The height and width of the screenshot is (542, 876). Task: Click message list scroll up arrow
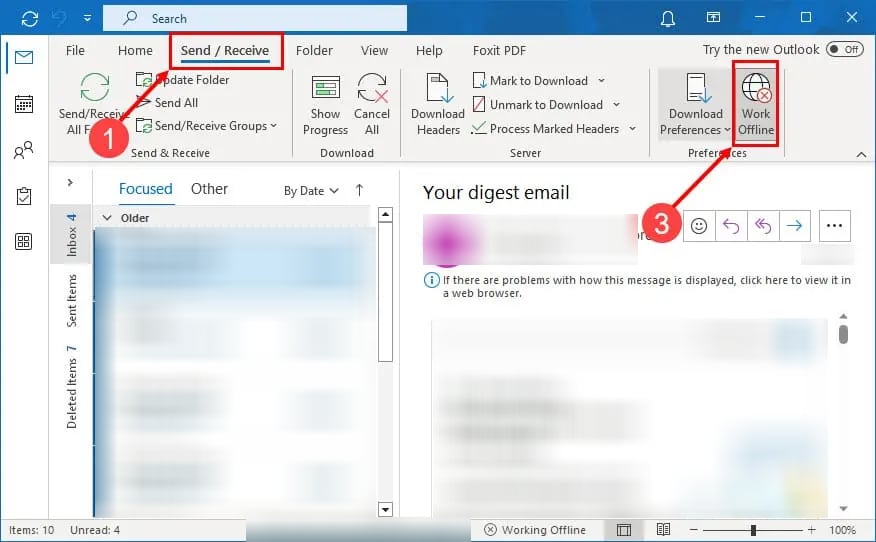pos(385,215)
